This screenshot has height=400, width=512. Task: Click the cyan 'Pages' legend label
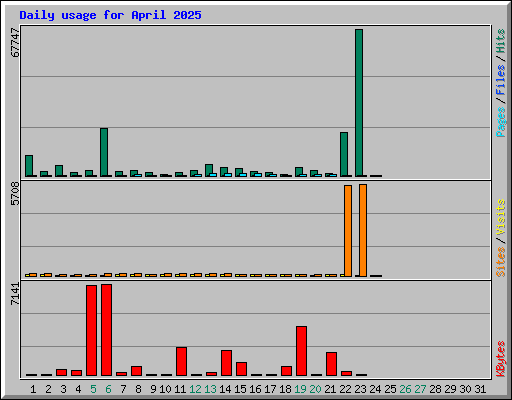500,122
